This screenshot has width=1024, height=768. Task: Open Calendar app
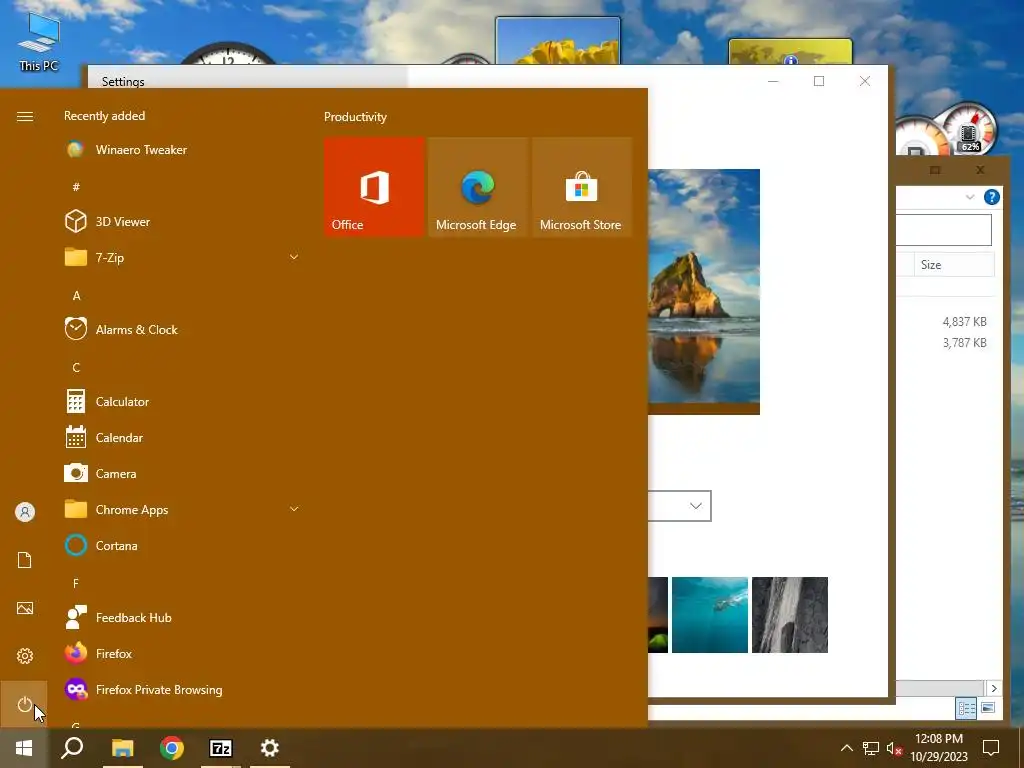click(182, 438)
